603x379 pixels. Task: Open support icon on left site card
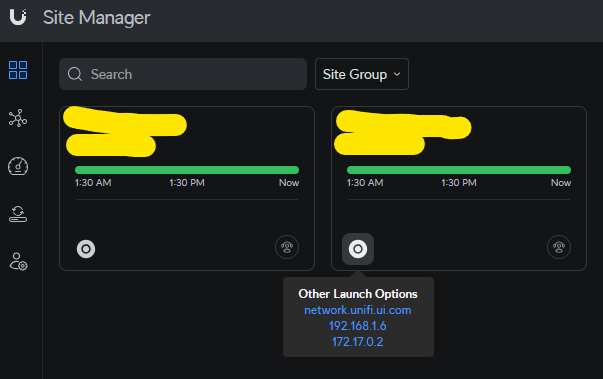(x=287, y=247)
